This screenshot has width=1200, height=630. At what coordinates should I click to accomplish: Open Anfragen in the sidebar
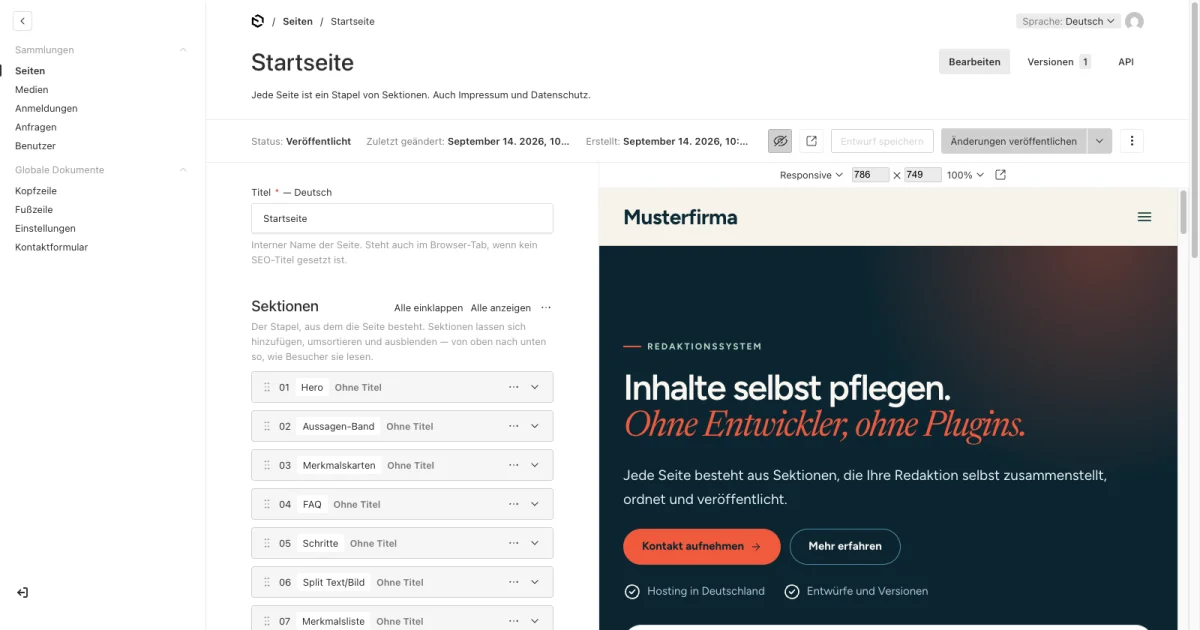[35, 127]
